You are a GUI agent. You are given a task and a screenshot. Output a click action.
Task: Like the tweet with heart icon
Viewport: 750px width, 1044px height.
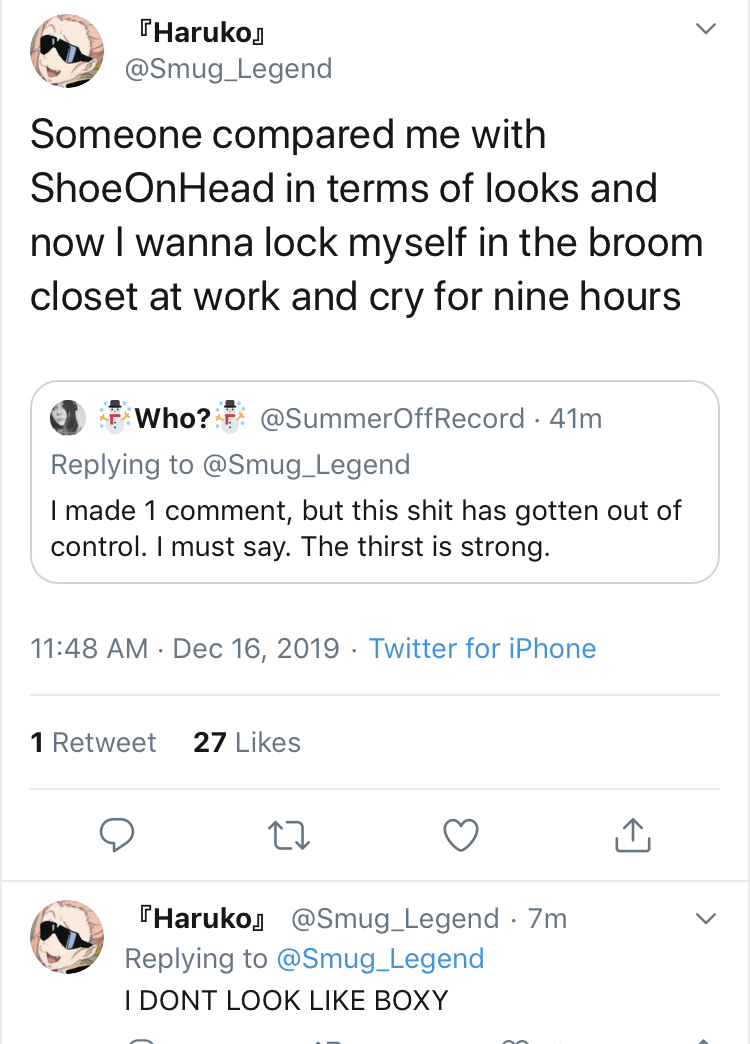click(461, 835)
